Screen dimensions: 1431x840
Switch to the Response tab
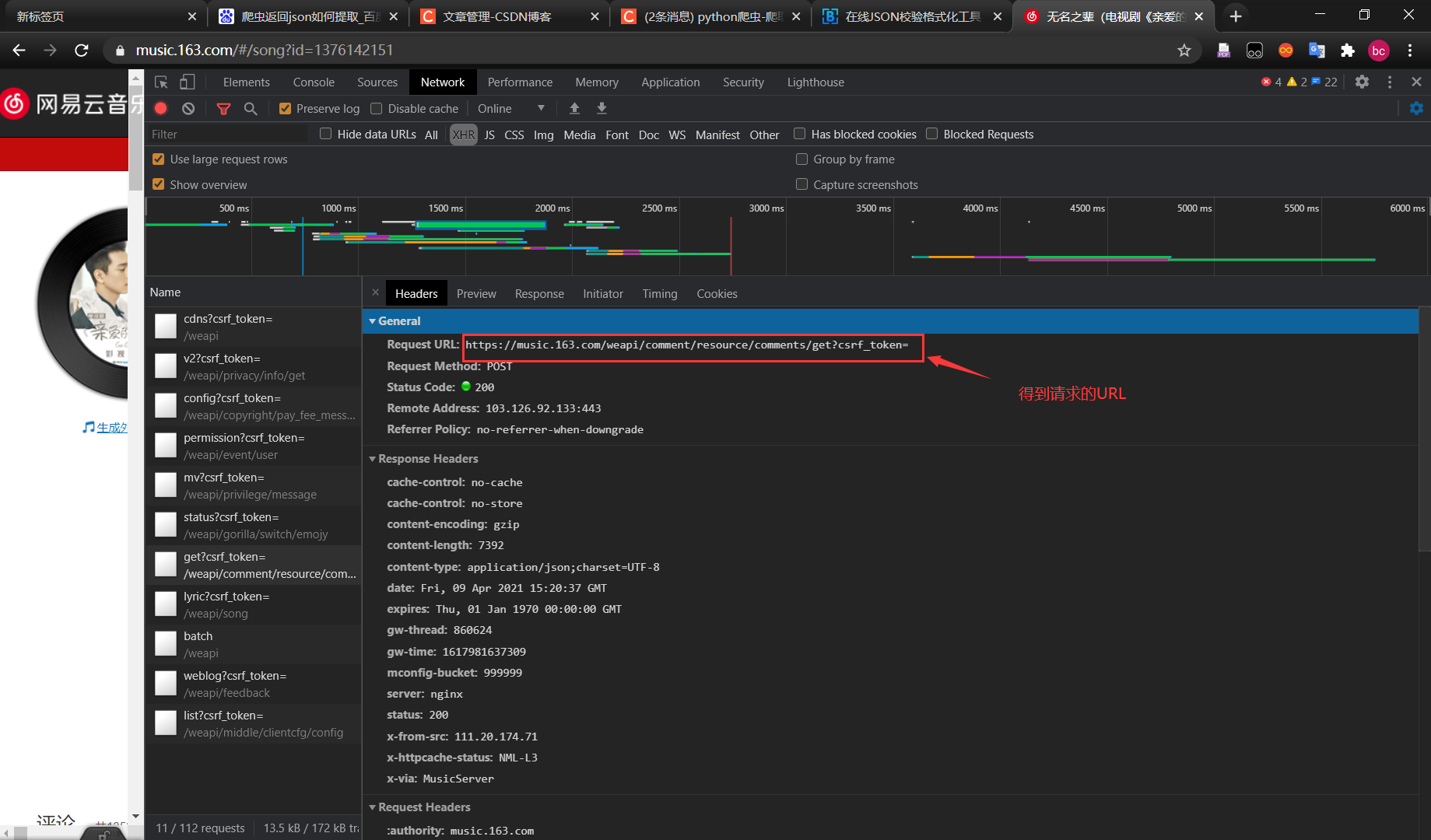[x=539, y=293]
